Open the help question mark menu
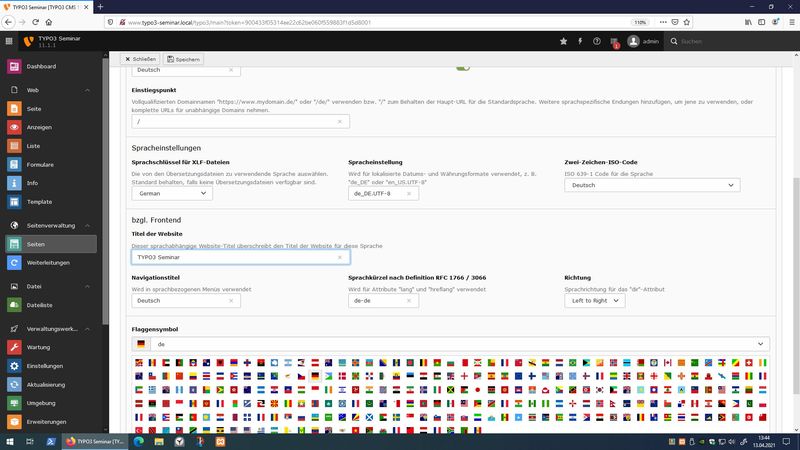This screenshot has height=450, width=800. [x=596, y=41]
